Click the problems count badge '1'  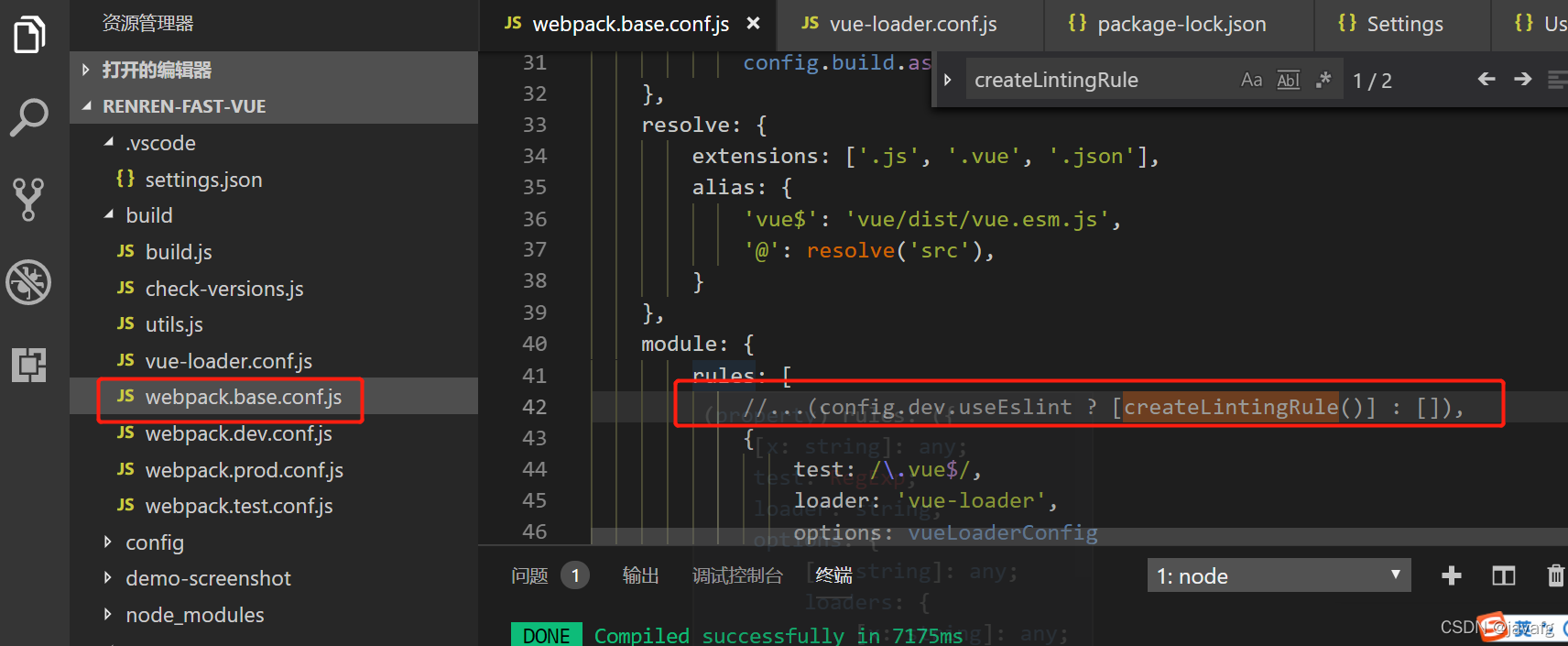pyautogui.click(x=575, y=575)
